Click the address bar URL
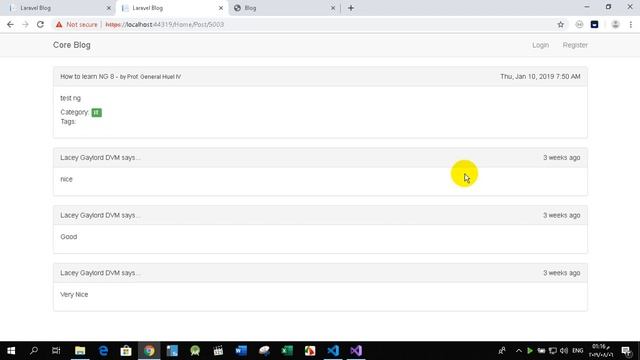This screenshot has height=360, width=640. point(165,24)
